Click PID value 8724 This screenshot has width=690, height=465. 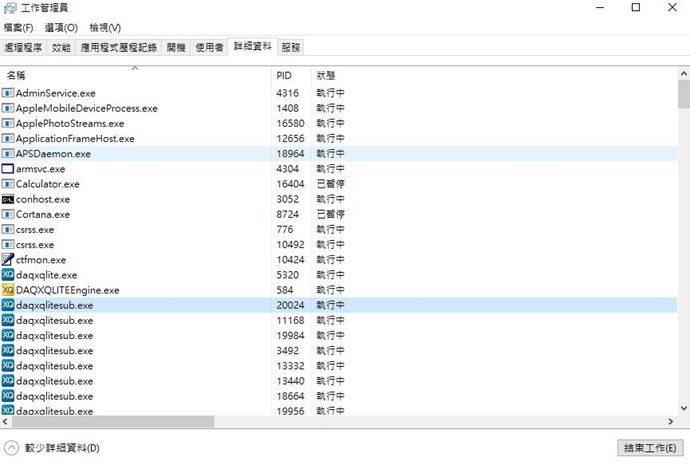click(x=288, y=215)
